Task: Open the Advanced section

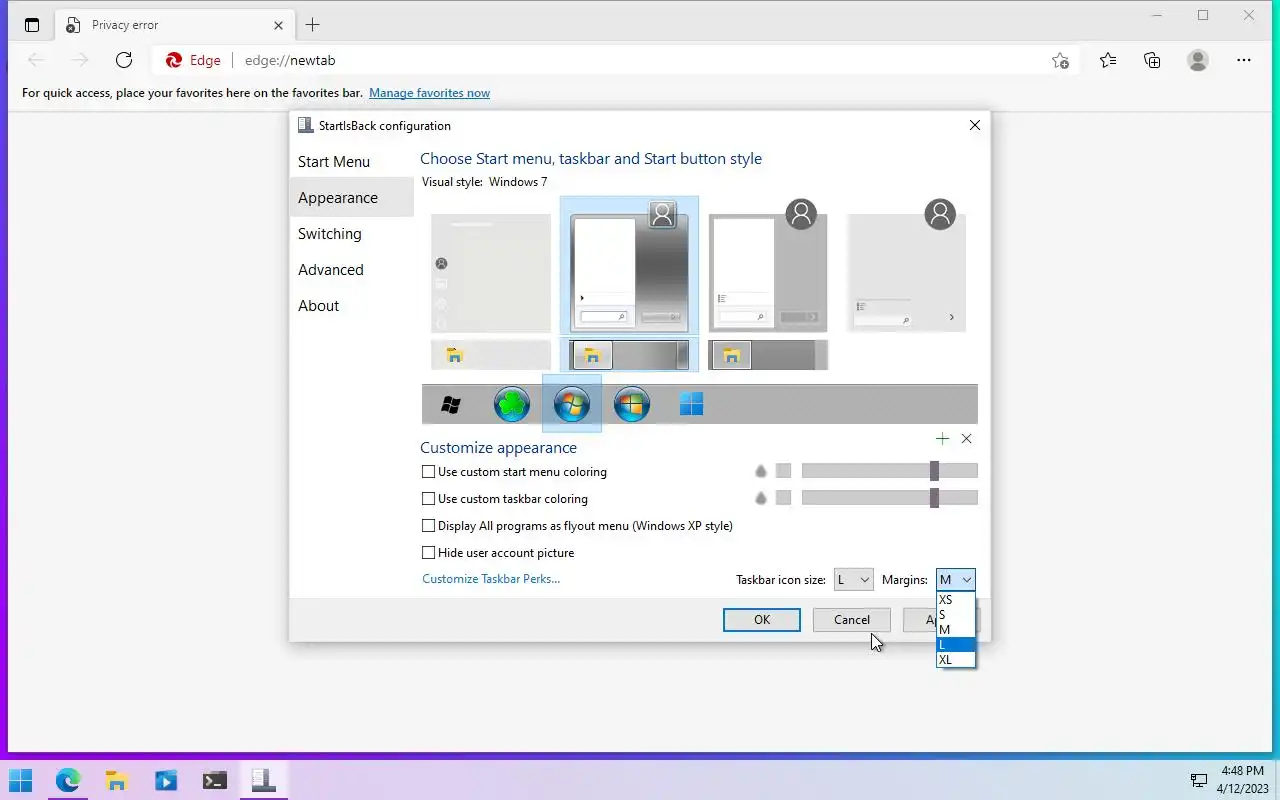Action: tap(351, 270)
